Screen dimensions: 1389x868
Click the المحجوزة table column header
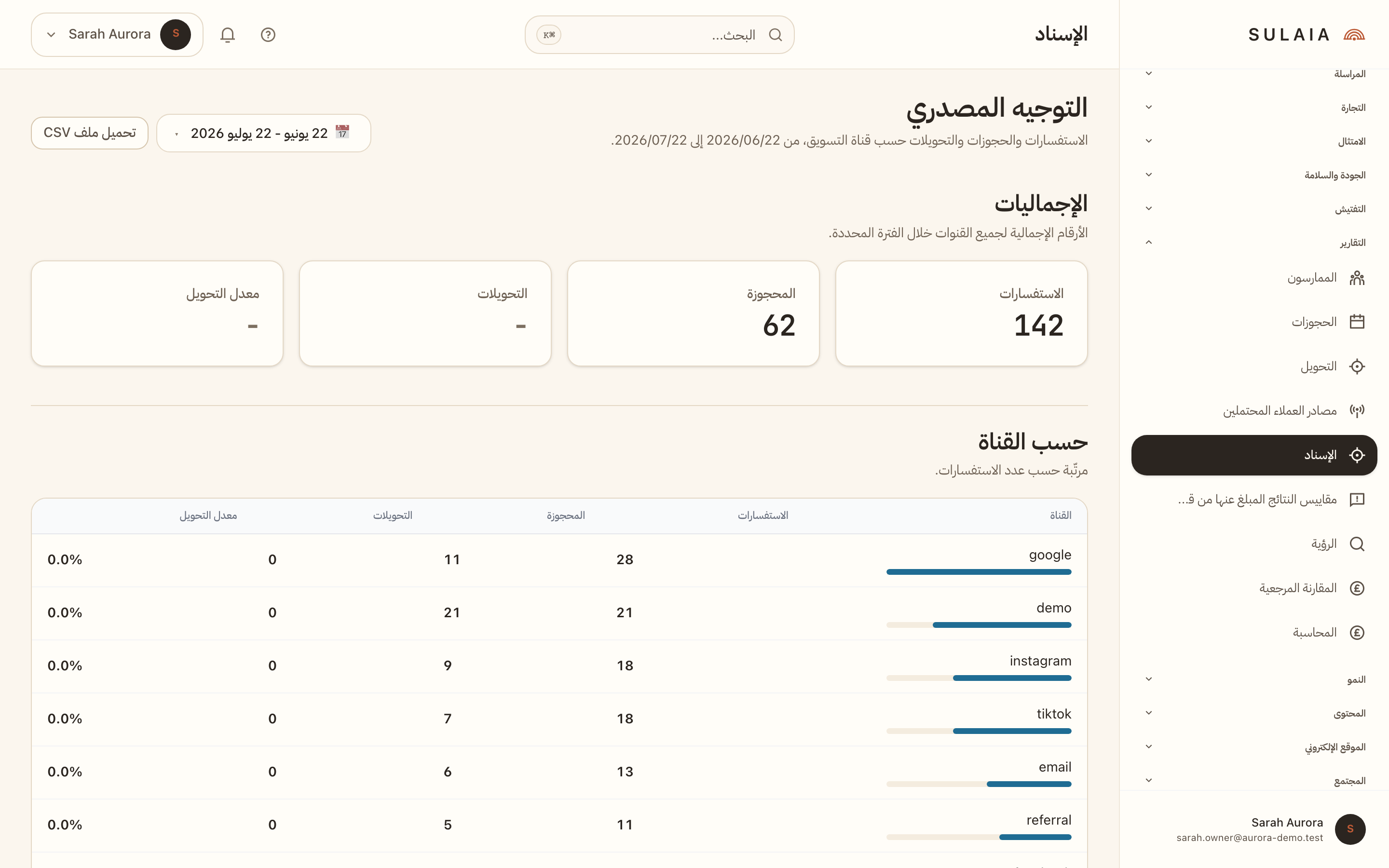tap(565, 515)
